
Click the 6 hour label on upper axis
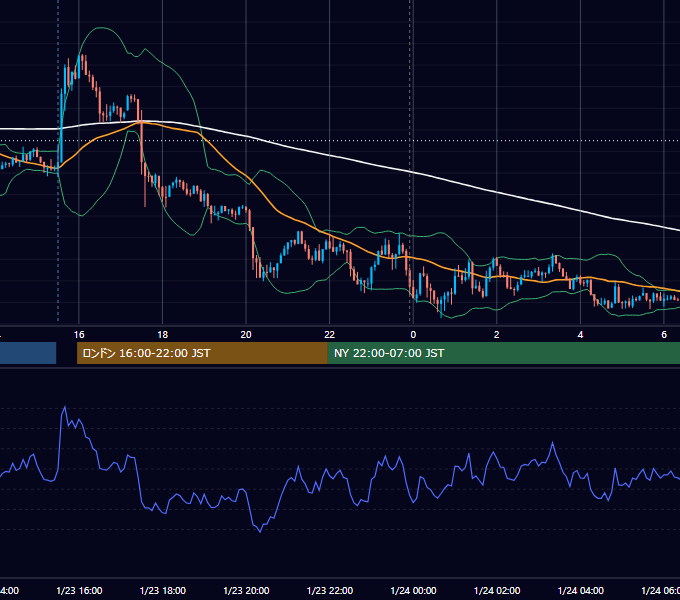click(x=664, y=335)
